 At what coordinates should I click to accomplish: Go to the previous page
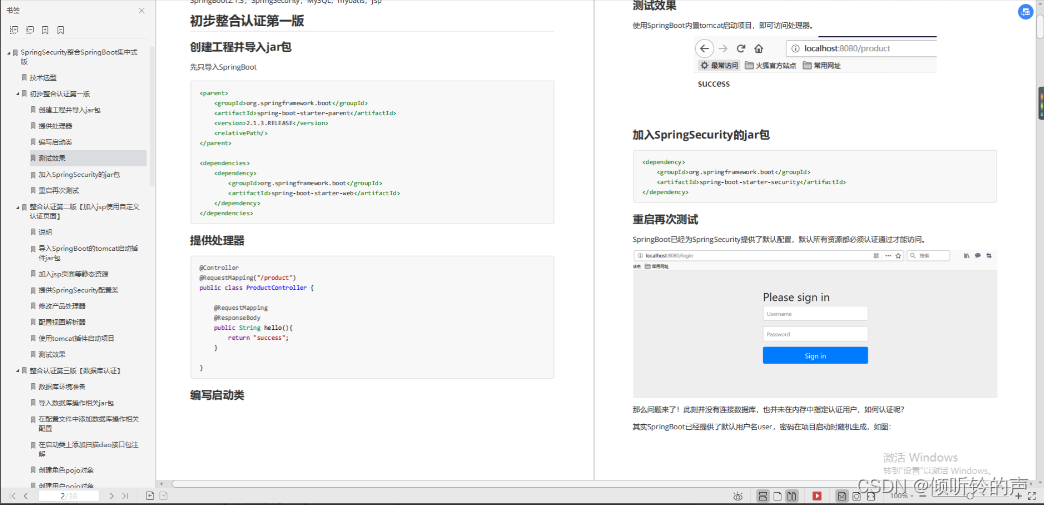(x=26, y=496)
